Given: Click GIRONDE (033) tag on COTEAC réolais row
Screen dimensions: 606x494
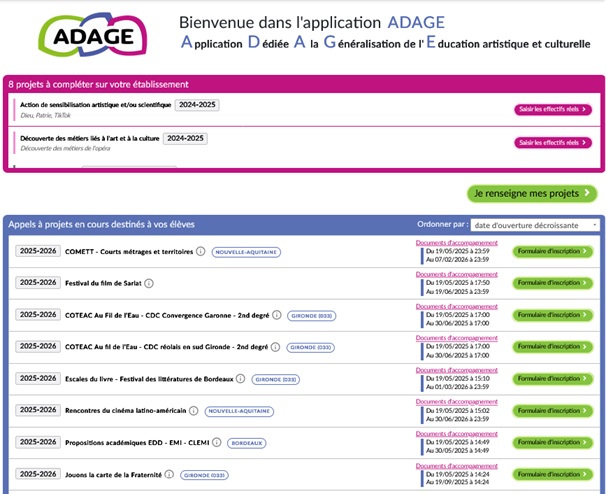Looking at the screenshot, I should (310, 348).
